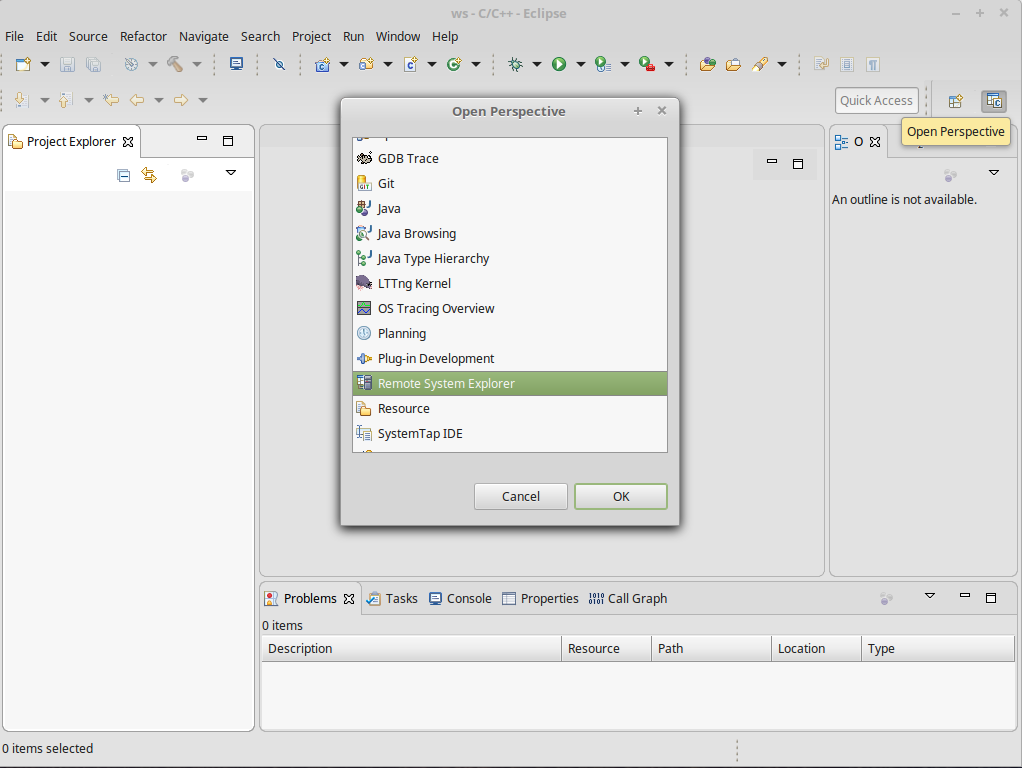Choose the Resource perspective
This screenshot has width=1022, height=768.
click(510, 409)
